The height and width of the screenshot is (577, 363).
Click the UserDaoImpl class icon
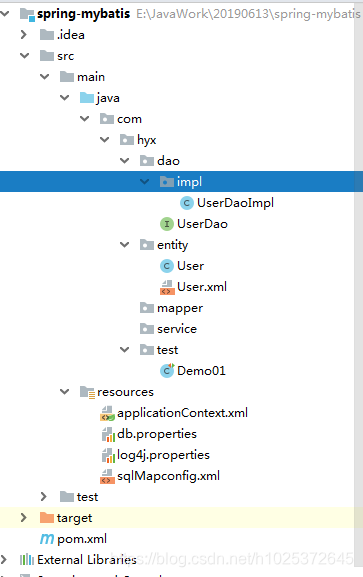pyautogui.click(x=187, y=203)
